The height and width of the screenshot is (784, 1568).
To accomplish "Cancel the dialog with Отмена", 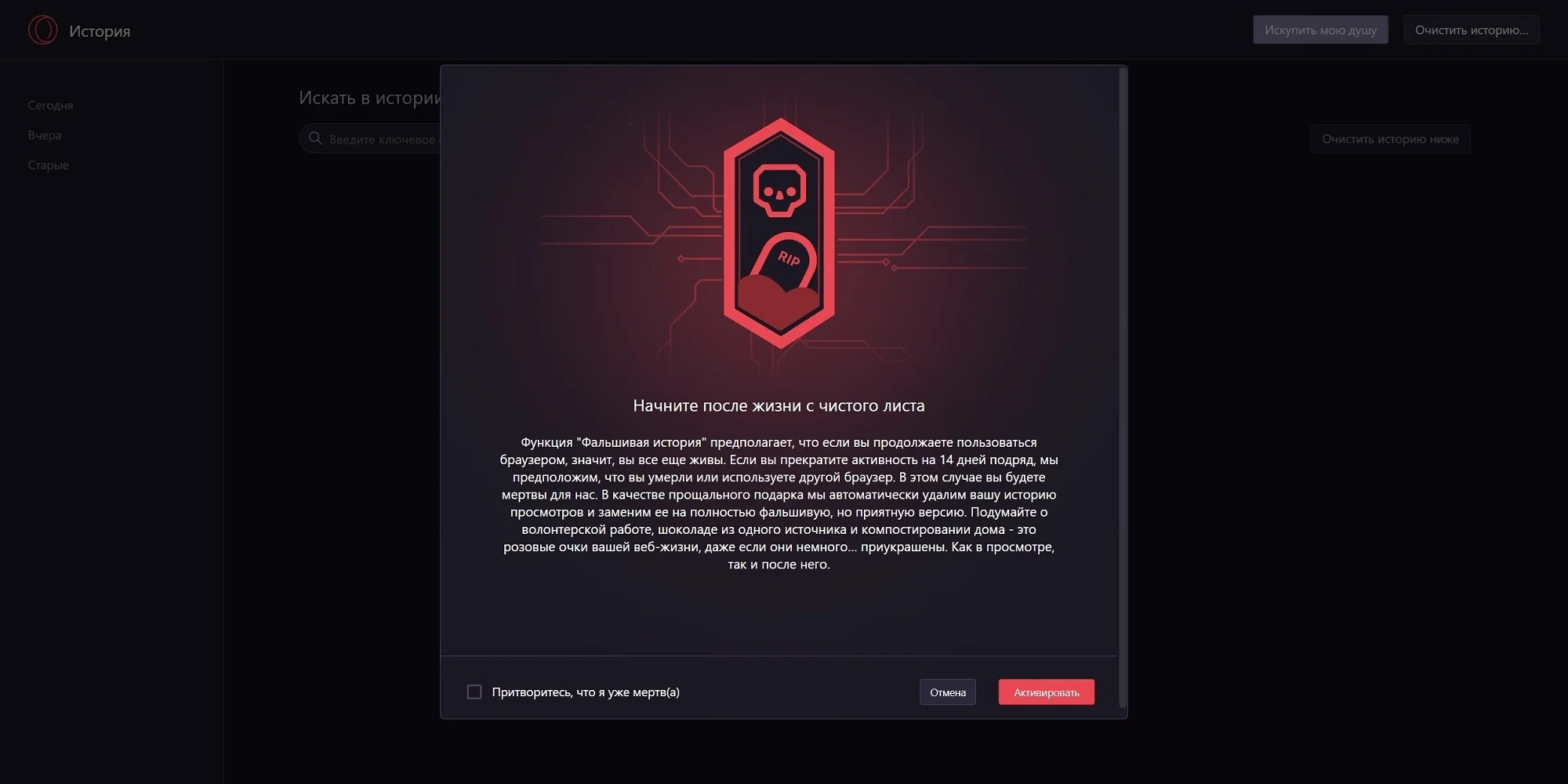I will 947,692.
